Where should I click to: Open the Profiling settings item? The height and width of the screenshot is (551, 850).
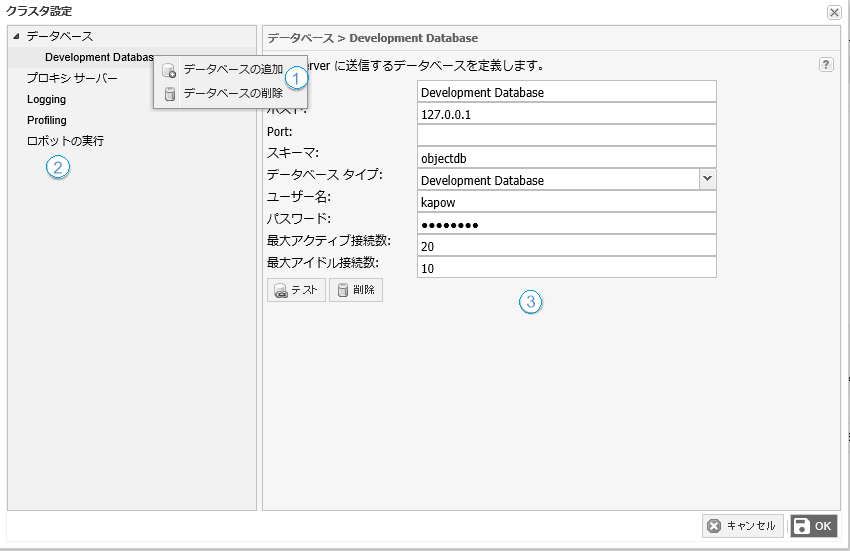pyautogui.click(x=47, y=120)
